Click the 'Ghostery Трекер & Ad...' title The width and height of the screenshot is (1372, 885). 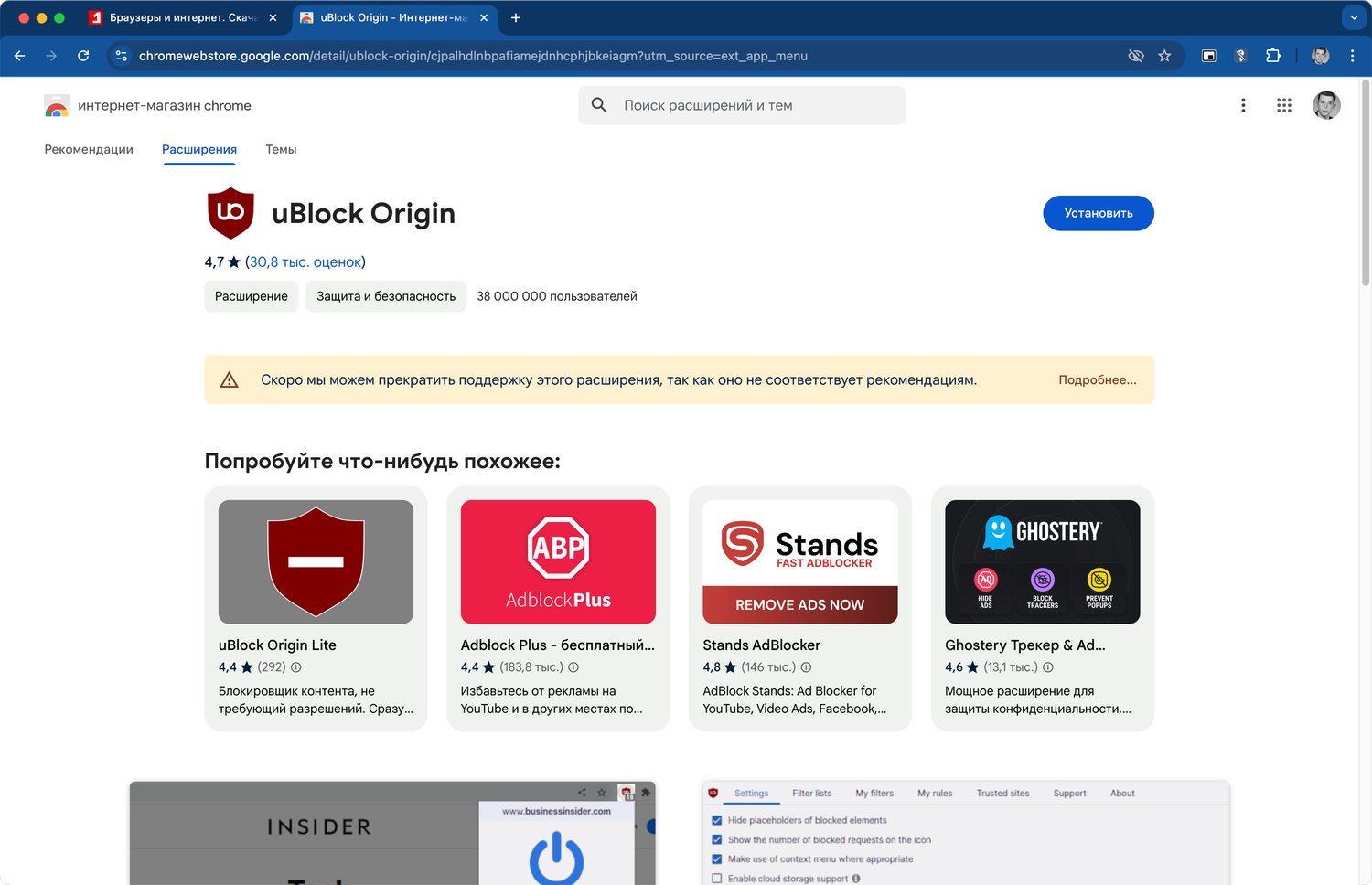pyautogui.click(x=1025, y=645)
